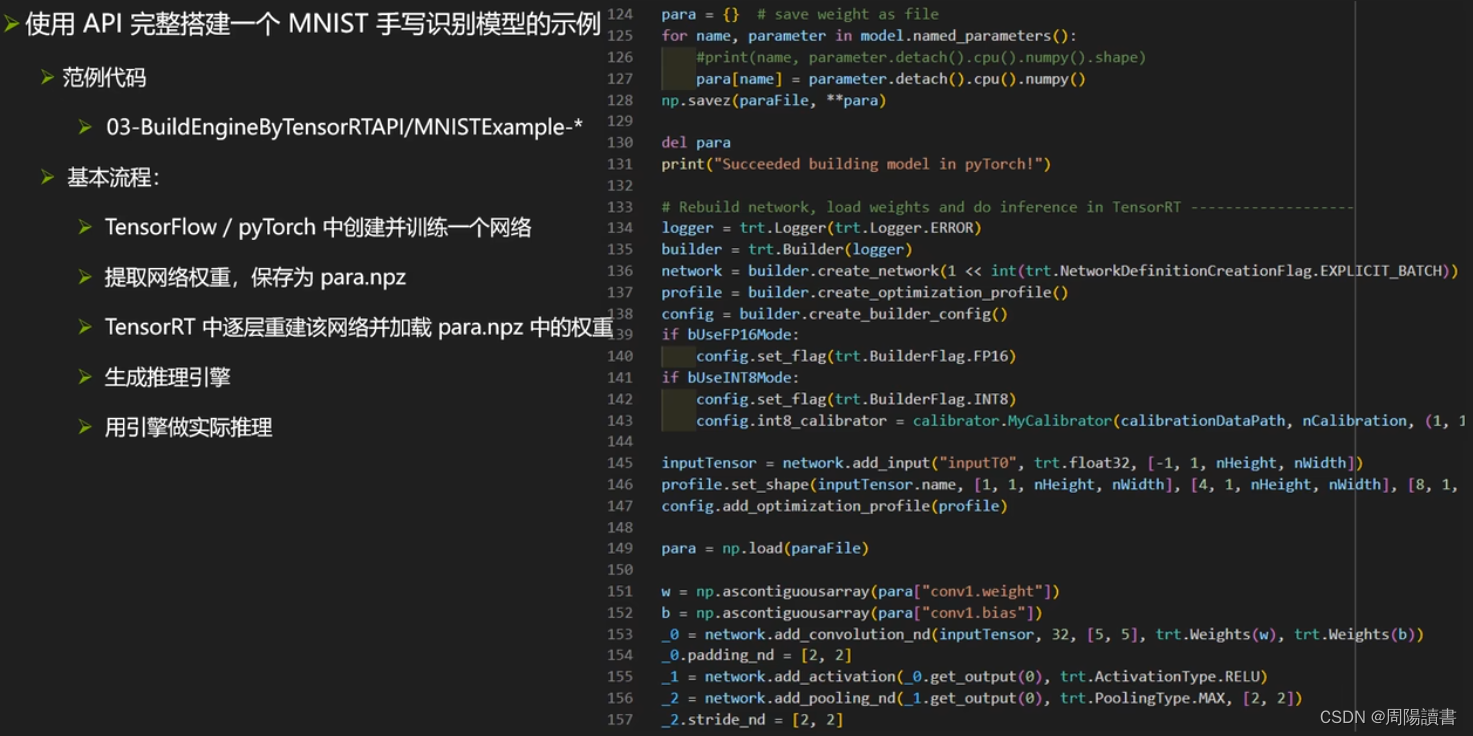Click line number 157 in the gutter
Image resolution: width=1473 pixels, height=736 pixels.
point(620,719)
